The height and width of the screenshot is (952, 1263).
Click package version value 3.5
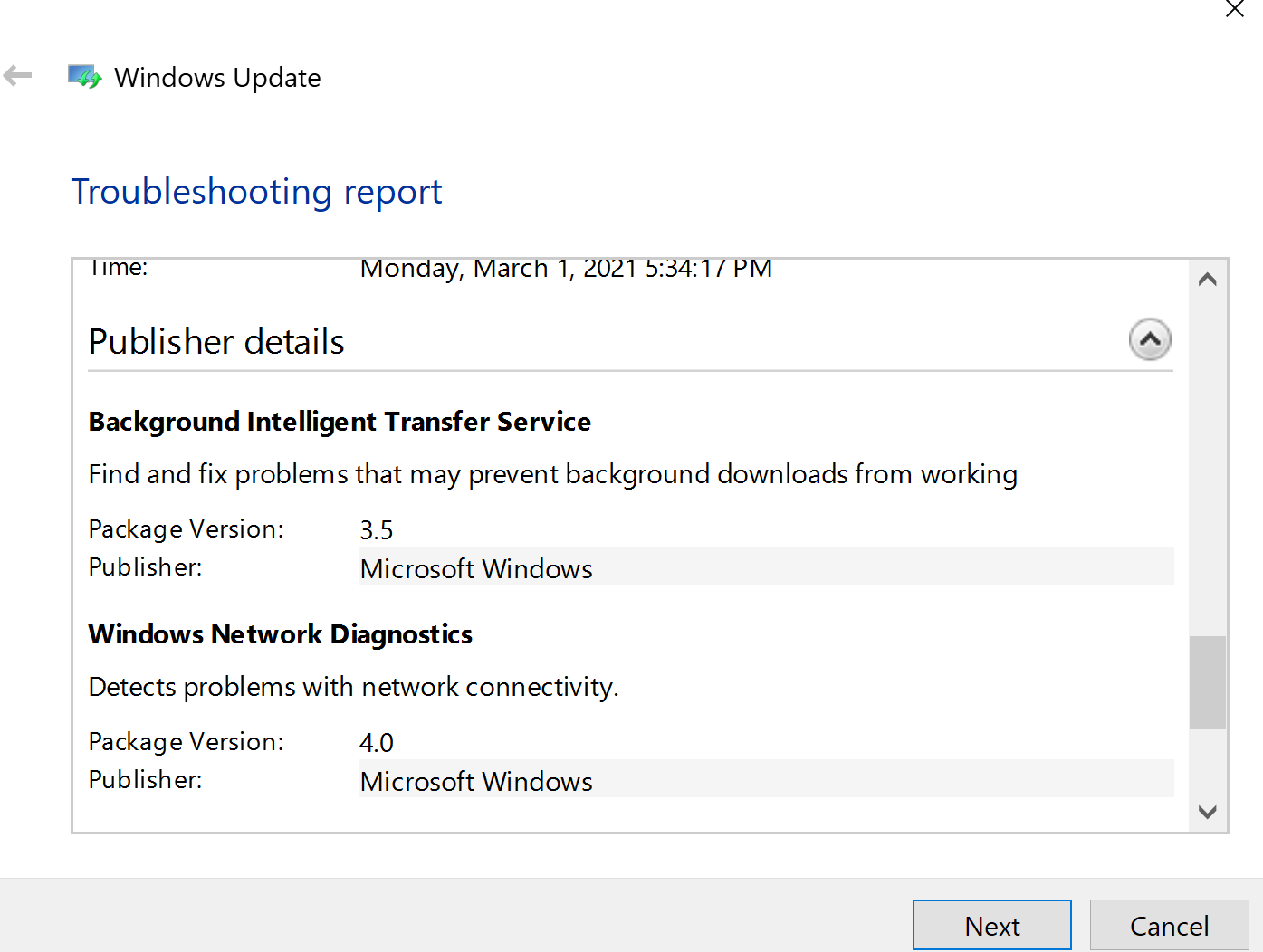pyautogui.click(x=377, y=530)
